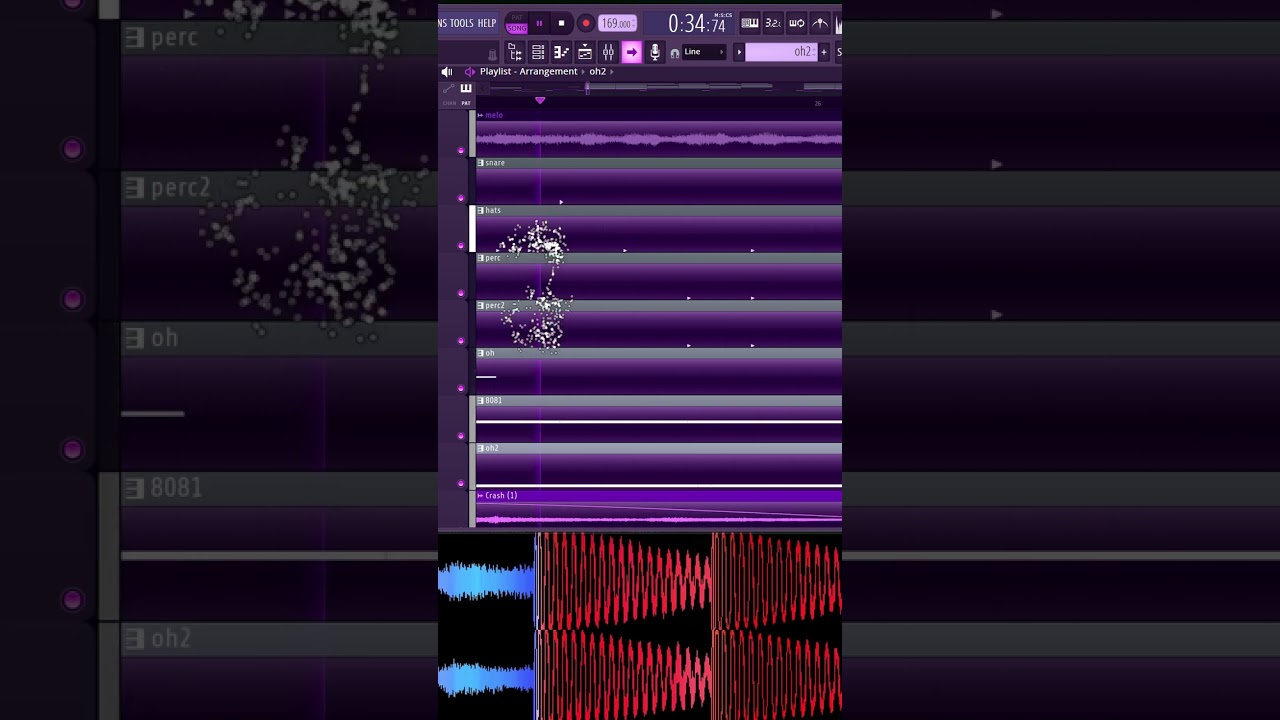The image size is (1280, 720).
Task: Open the playlist options menu arrow
Action: click(469, 72)
